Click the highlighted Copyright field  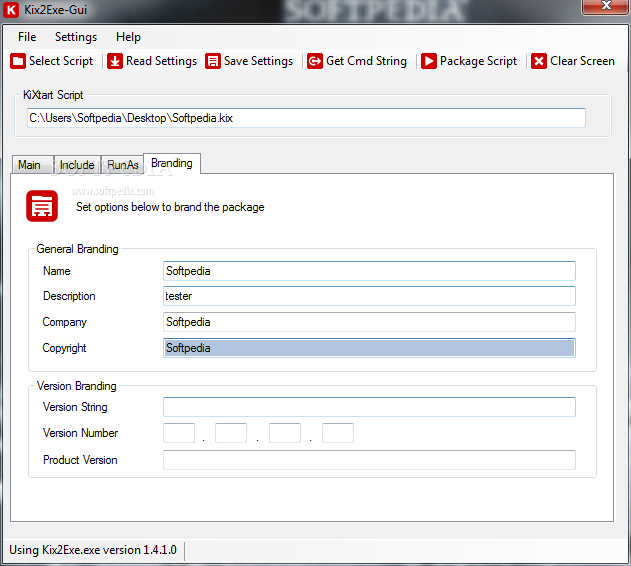click(x=369, y=348)
